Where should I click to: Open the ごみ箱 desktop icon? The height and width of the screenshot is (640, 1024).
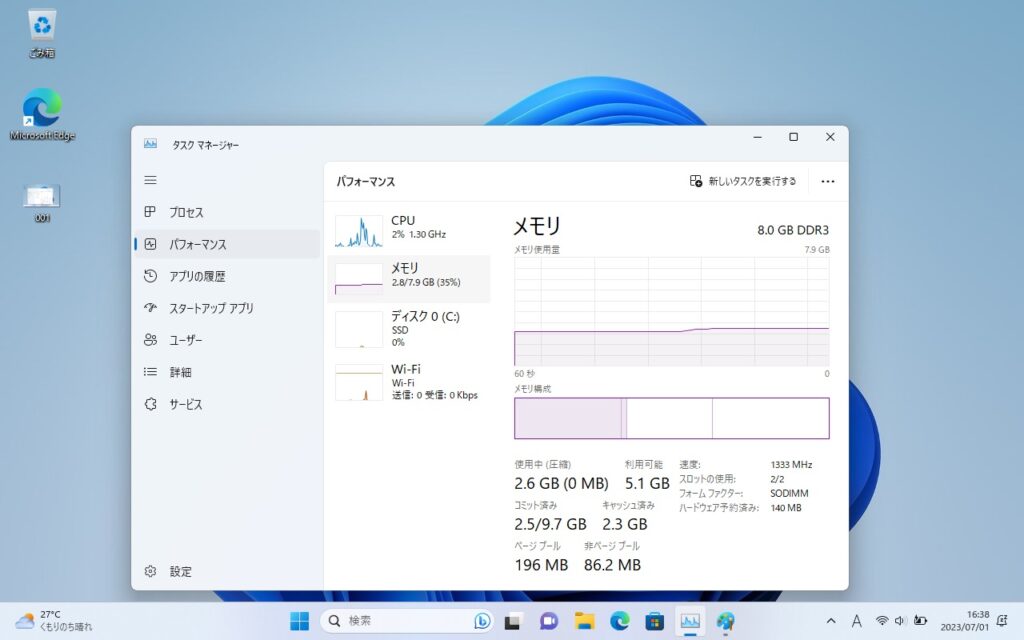(42, 30)
